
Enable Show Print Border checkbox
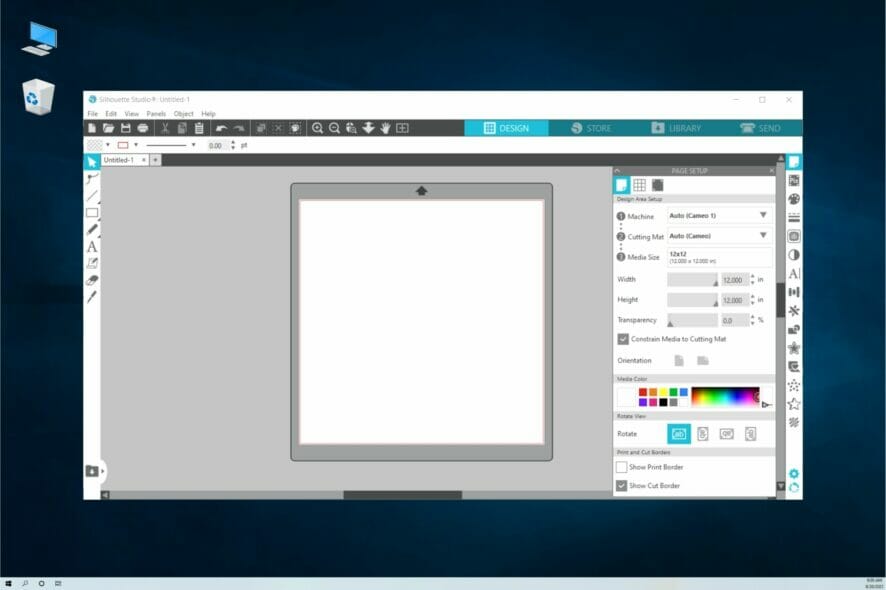tap(622, 467)
